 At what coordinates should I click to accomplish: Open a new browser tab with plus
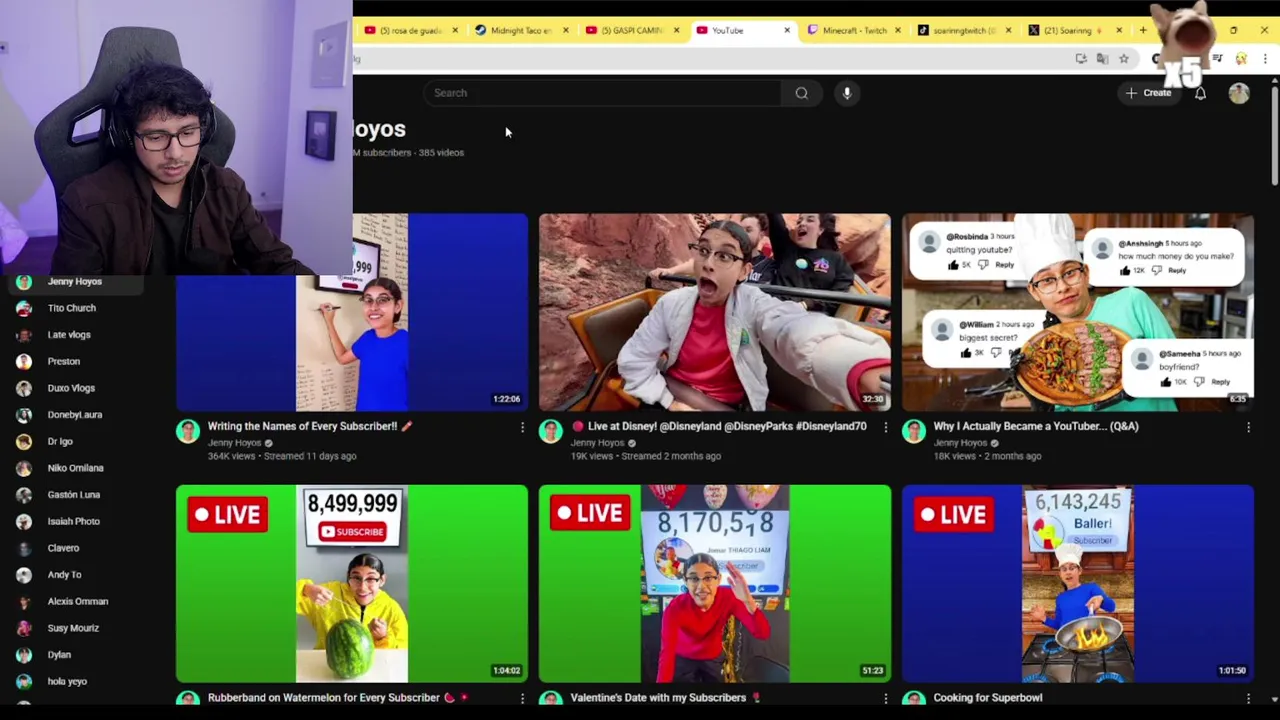tap(1143, 30)
